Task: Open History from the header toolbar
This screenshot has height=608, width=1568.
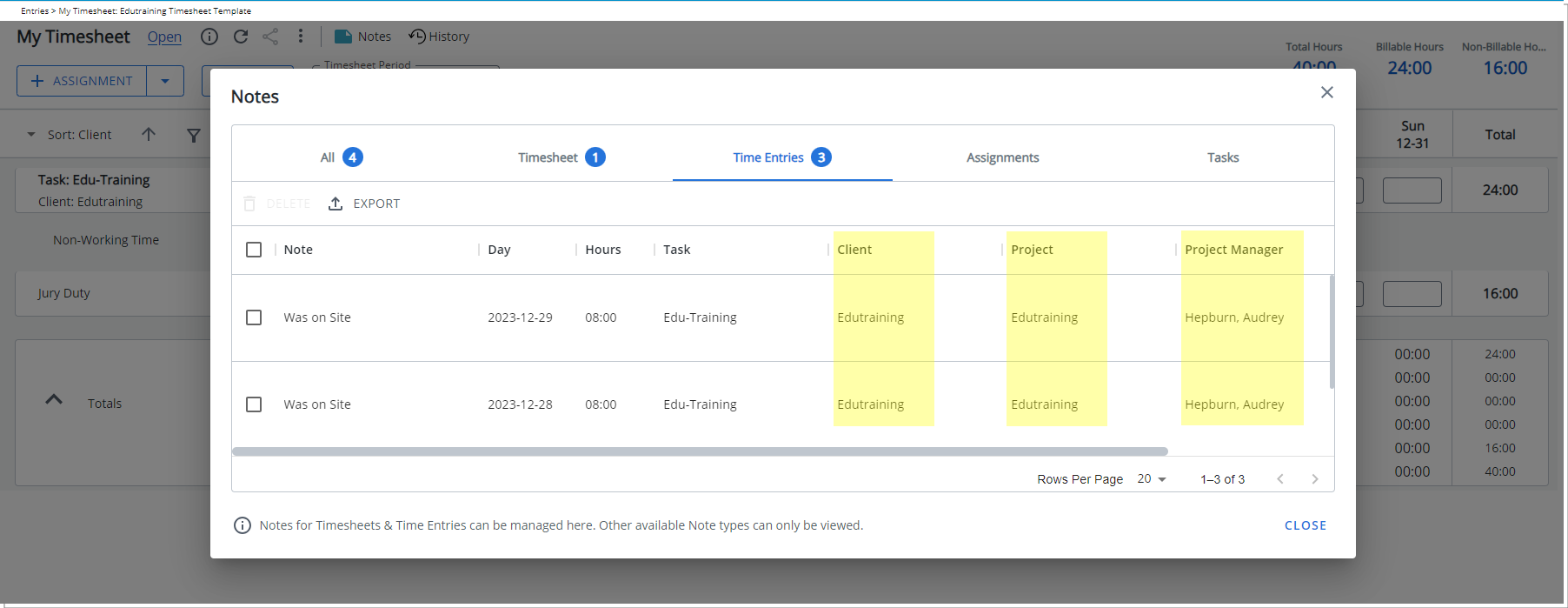Action: 439,37
